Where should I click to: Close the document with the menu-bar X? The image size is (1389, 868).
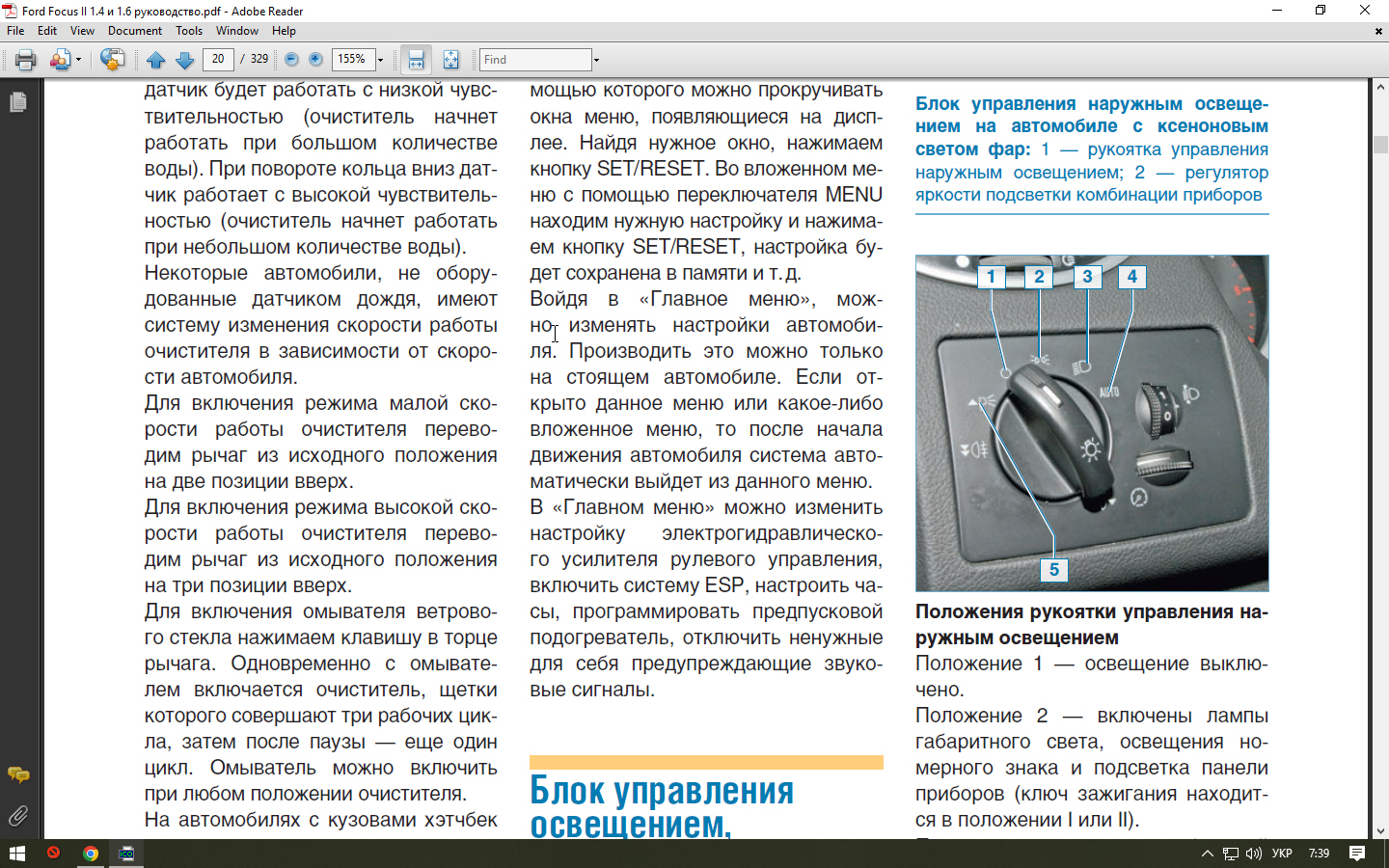pos(1378,31)
